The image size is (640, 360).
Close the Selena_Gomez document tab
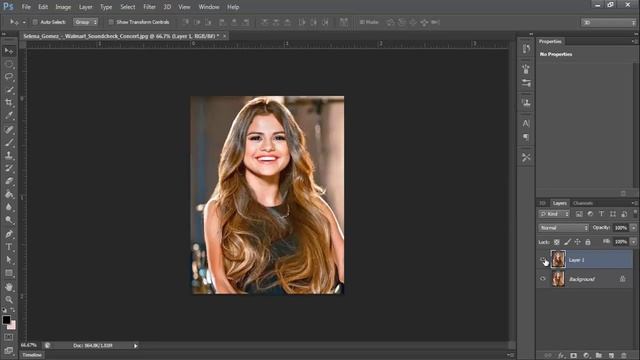[224, 36]
